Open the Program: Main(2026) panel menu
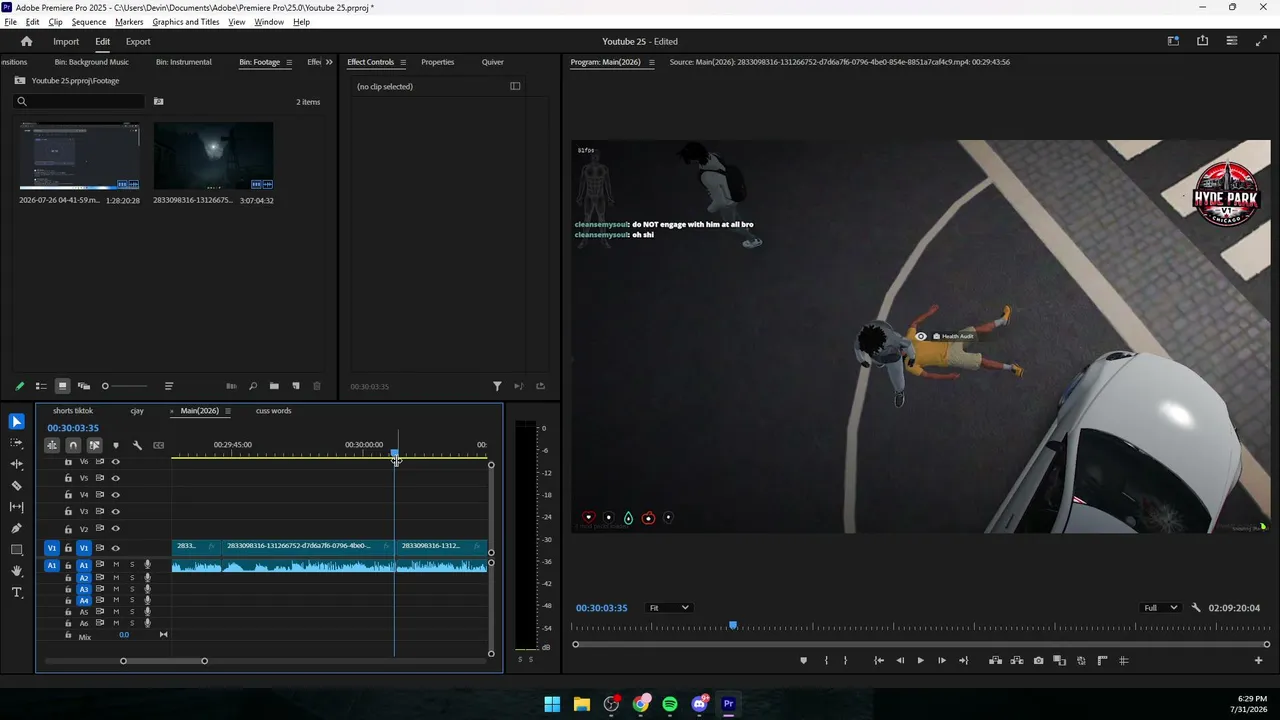Image resolution: width=1280 pixels, height=720 pixels. [651, 62]
